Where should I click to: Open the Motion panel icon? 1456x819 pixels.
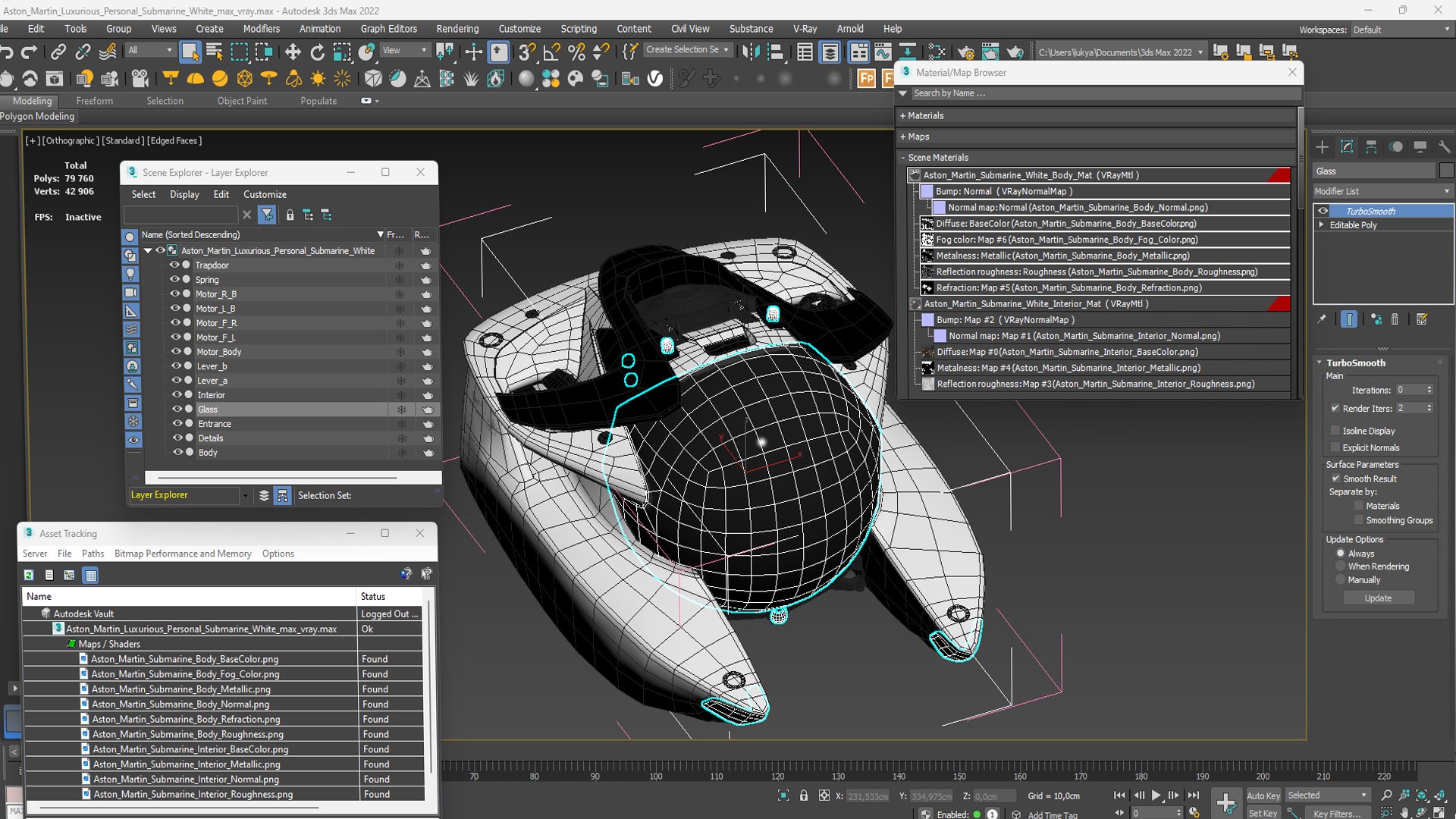click(x=1396, y=147)
